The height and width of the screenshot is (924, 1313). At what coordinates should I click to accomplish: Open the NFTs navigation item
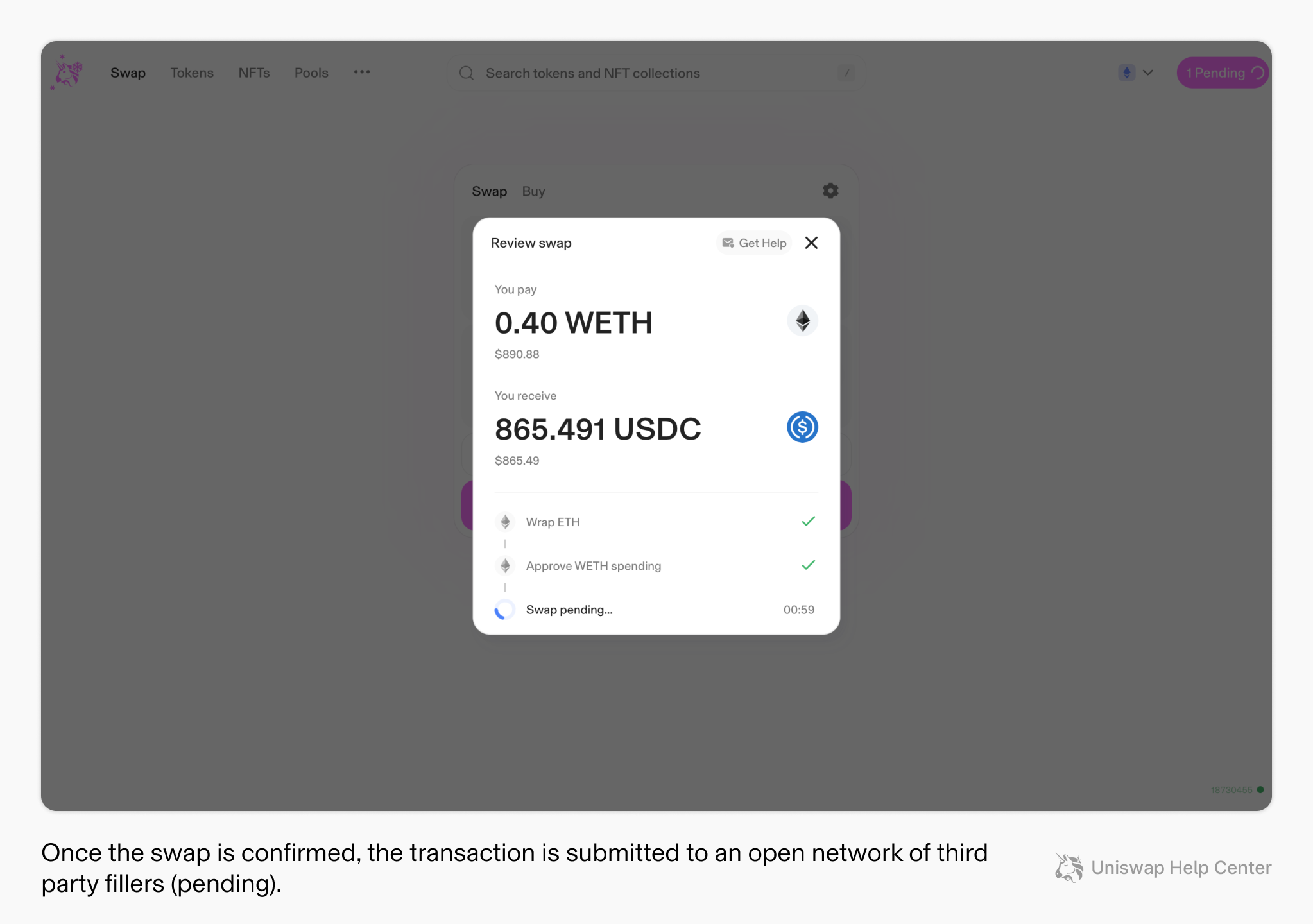pyautogui.click(x=254, y=73)
